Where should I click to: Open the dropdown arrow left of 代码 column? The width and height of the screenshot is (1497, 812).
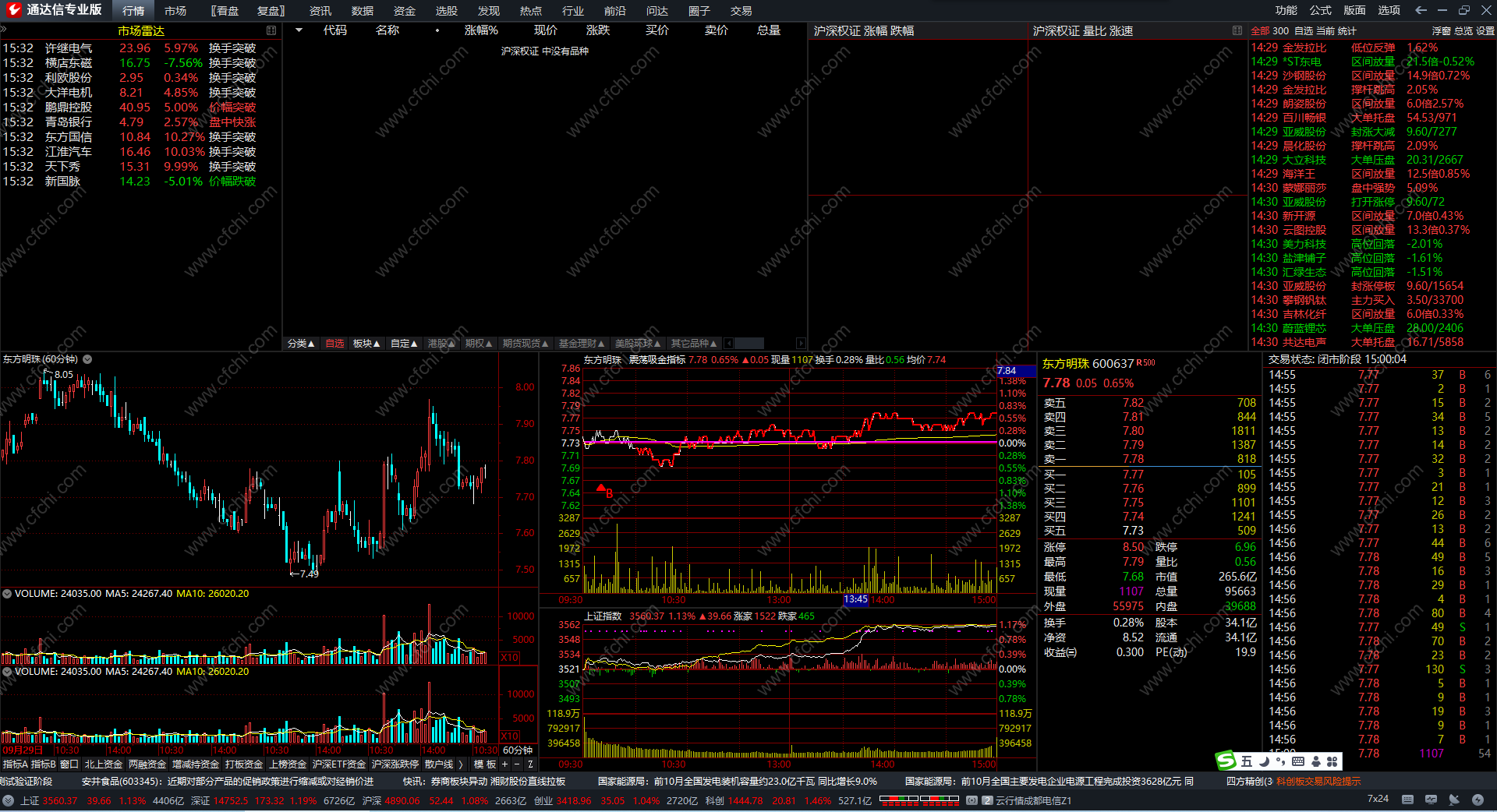(299, 30)
